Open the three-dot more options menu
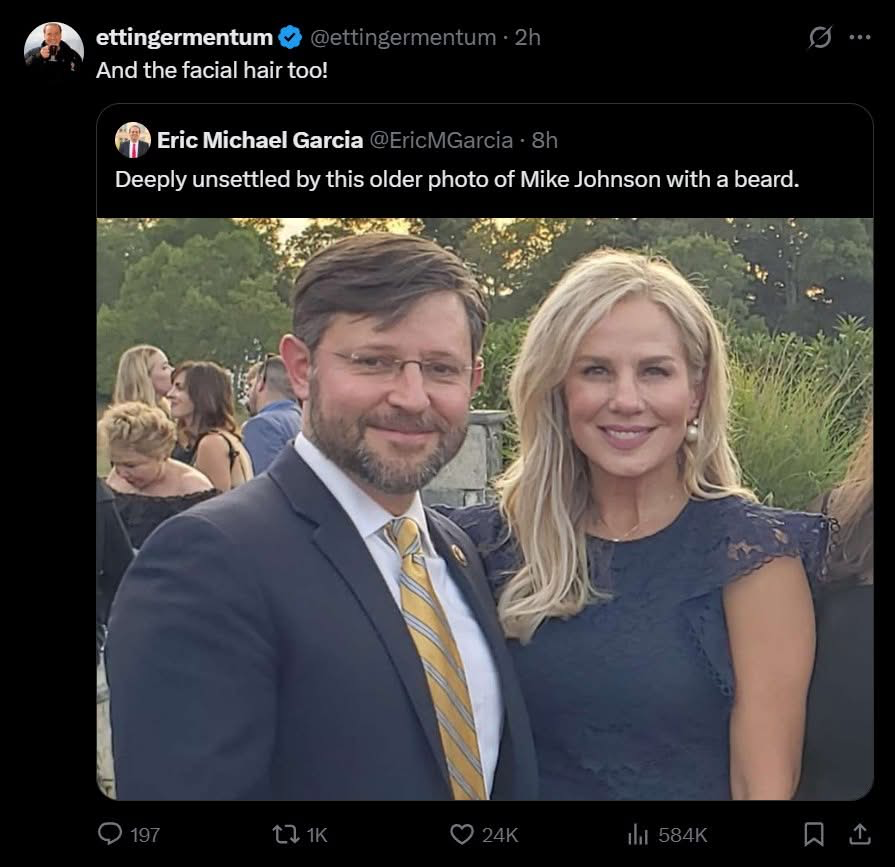 click(x=859, y=38)
